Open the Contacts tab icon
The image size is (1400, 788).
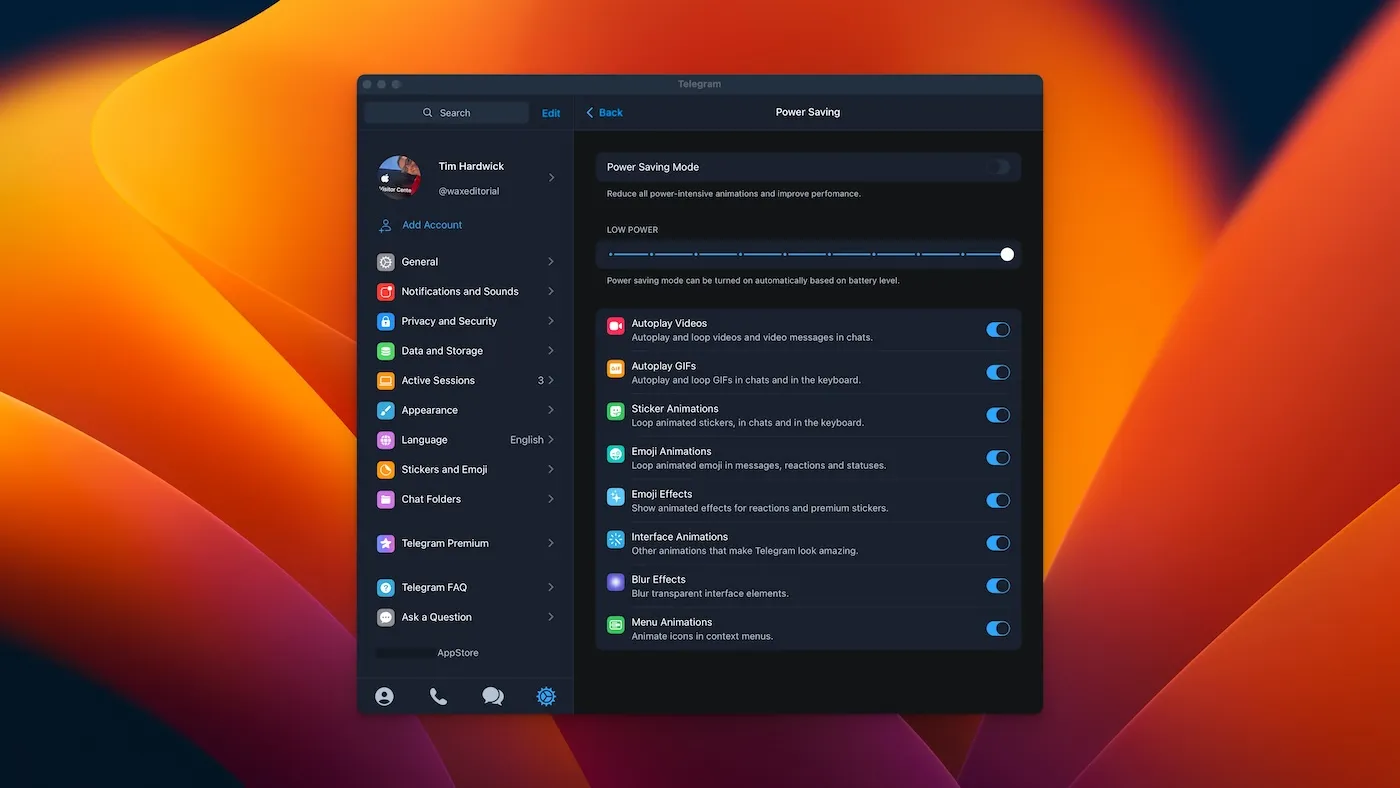pyautogui.click(x=384, y=696)
